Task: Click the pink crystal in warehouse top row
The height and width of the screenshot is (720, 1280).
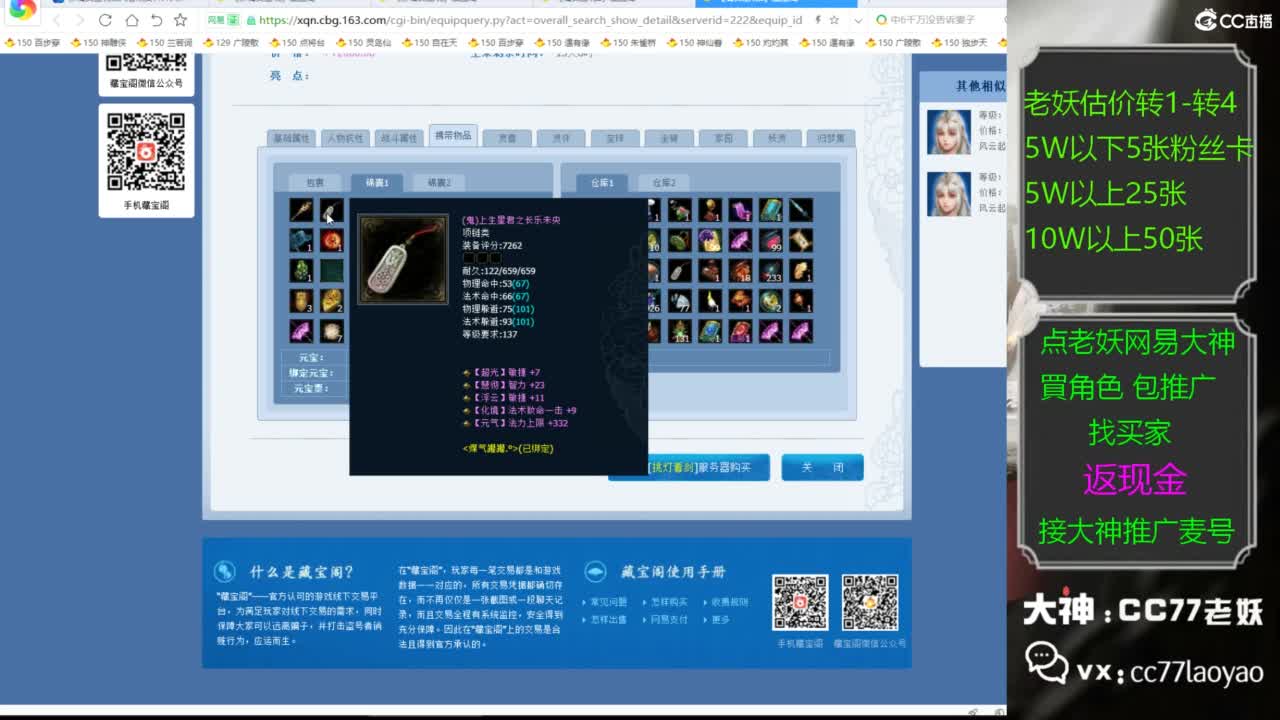Action: point(740,210)
